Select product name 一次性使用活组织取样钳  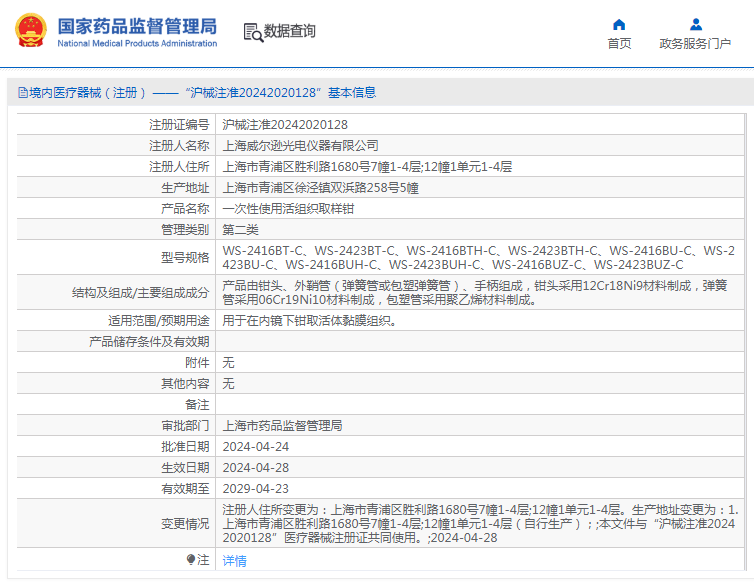[288, 208]
